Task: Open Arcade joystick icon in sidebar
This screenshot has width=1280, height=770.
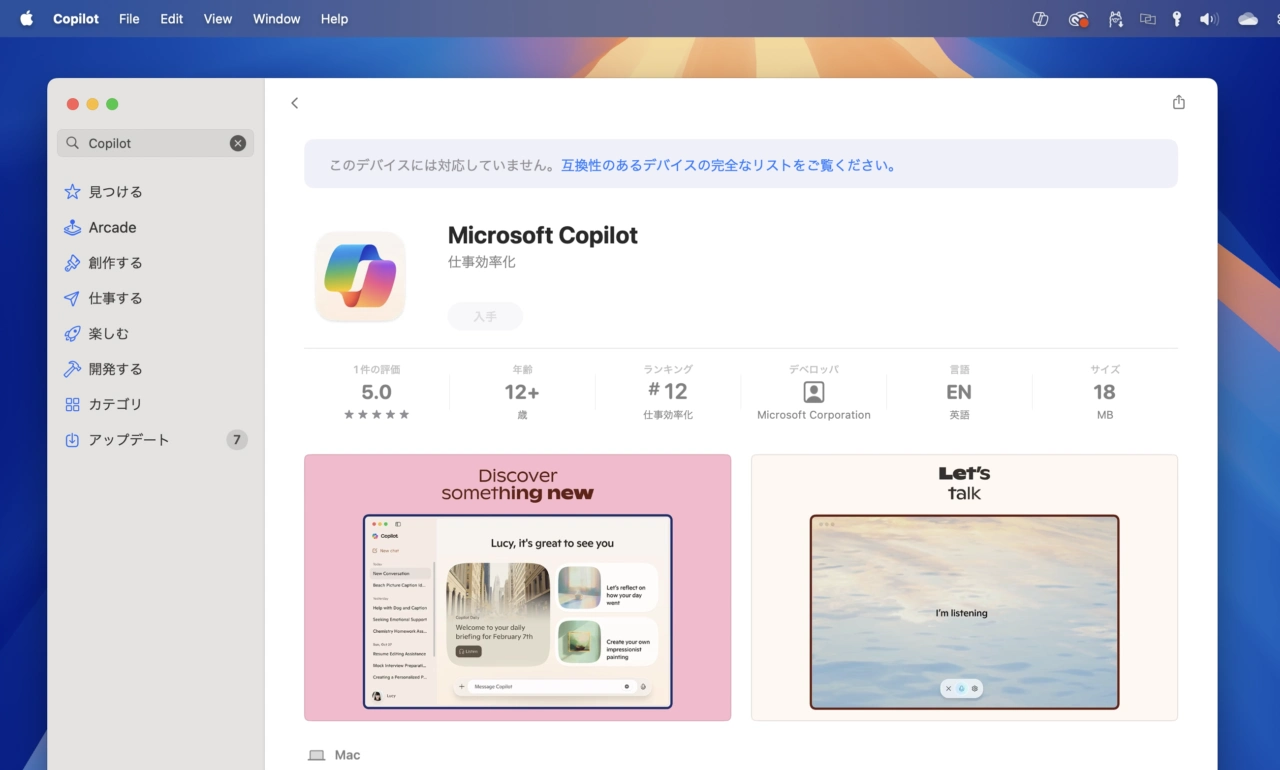Action: (72, 228)
